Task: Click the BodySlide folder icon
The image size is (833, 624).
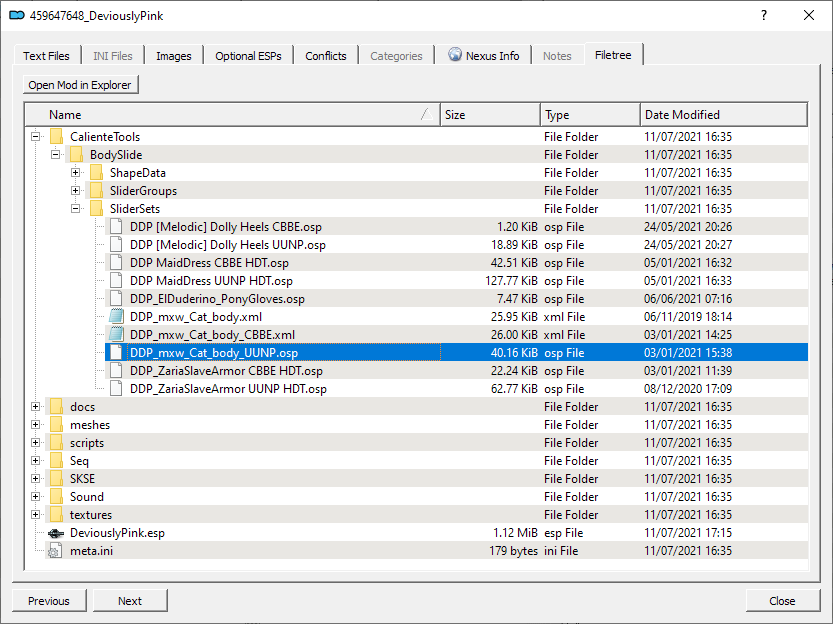Action: click(76, 155)
